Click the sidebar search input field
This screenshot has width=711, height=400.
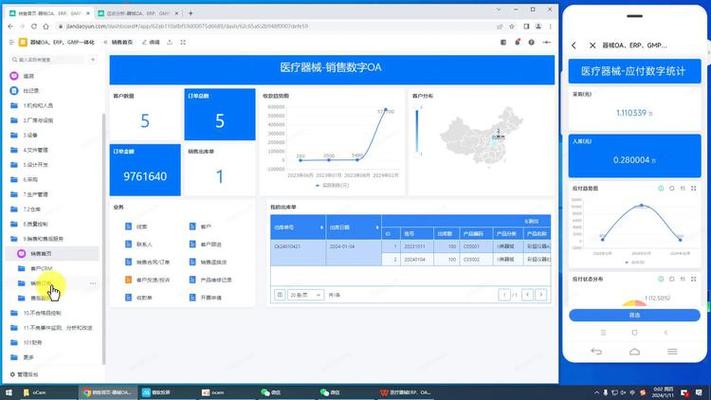pyautogui.click(x=51, y=59)
